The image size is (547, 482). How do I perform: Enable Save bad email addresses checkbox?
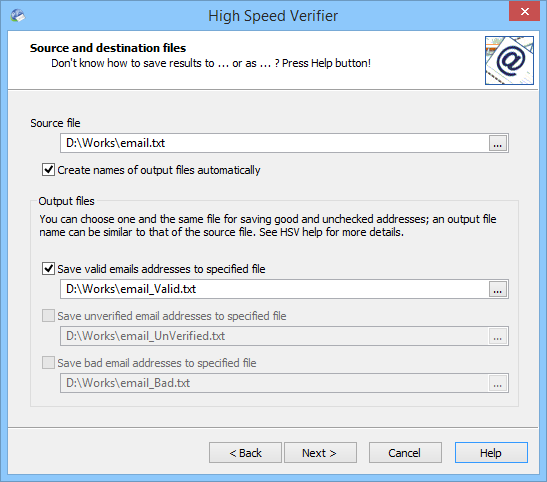(x=48, y=363)
